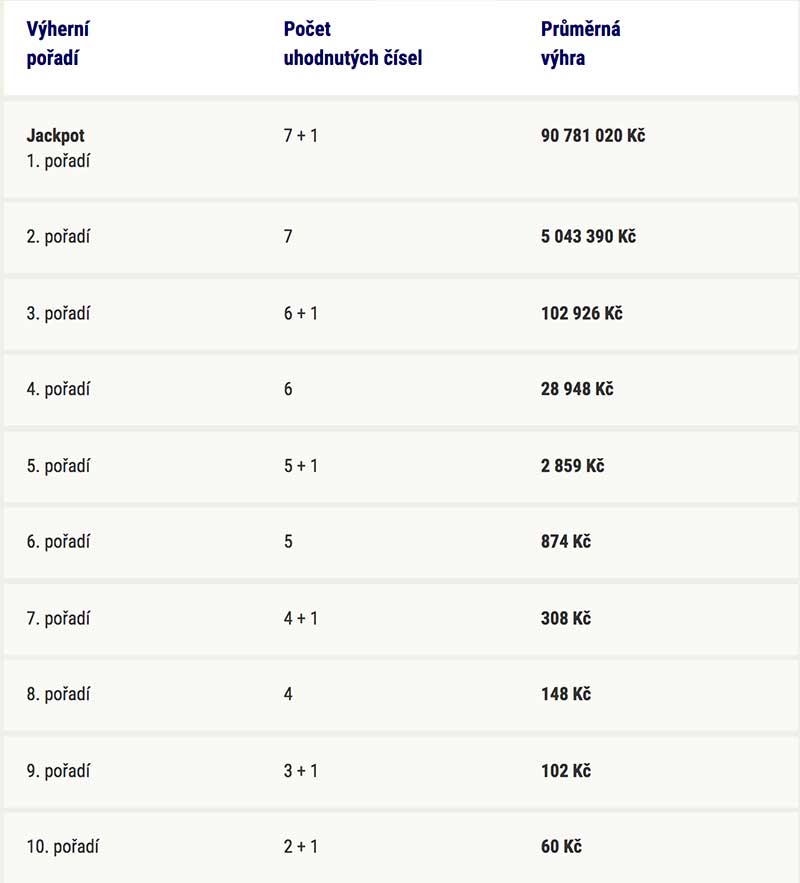Select the 2. pořadí row label
Image resolution: width=800 pixels, height=883 pixels.
58,237
